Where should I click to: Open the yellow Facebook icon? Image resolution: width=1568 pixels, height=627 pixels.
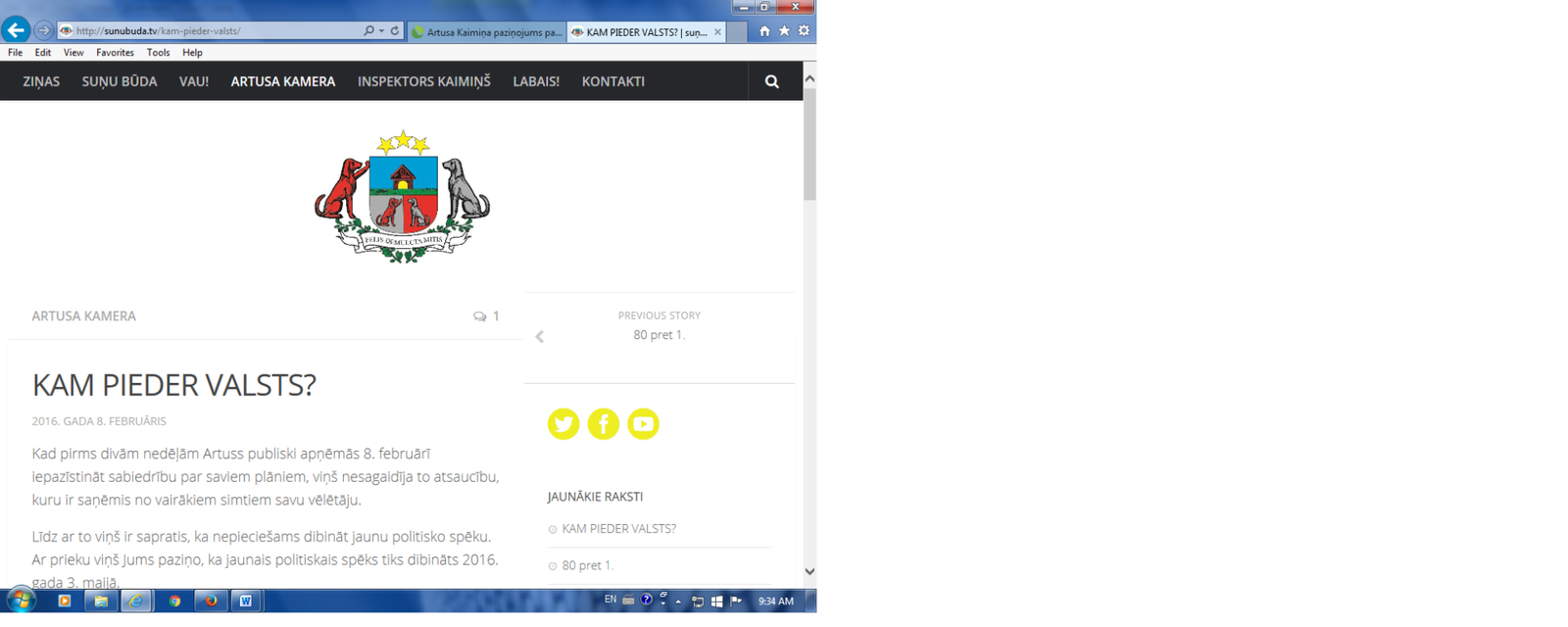(604, 424)
